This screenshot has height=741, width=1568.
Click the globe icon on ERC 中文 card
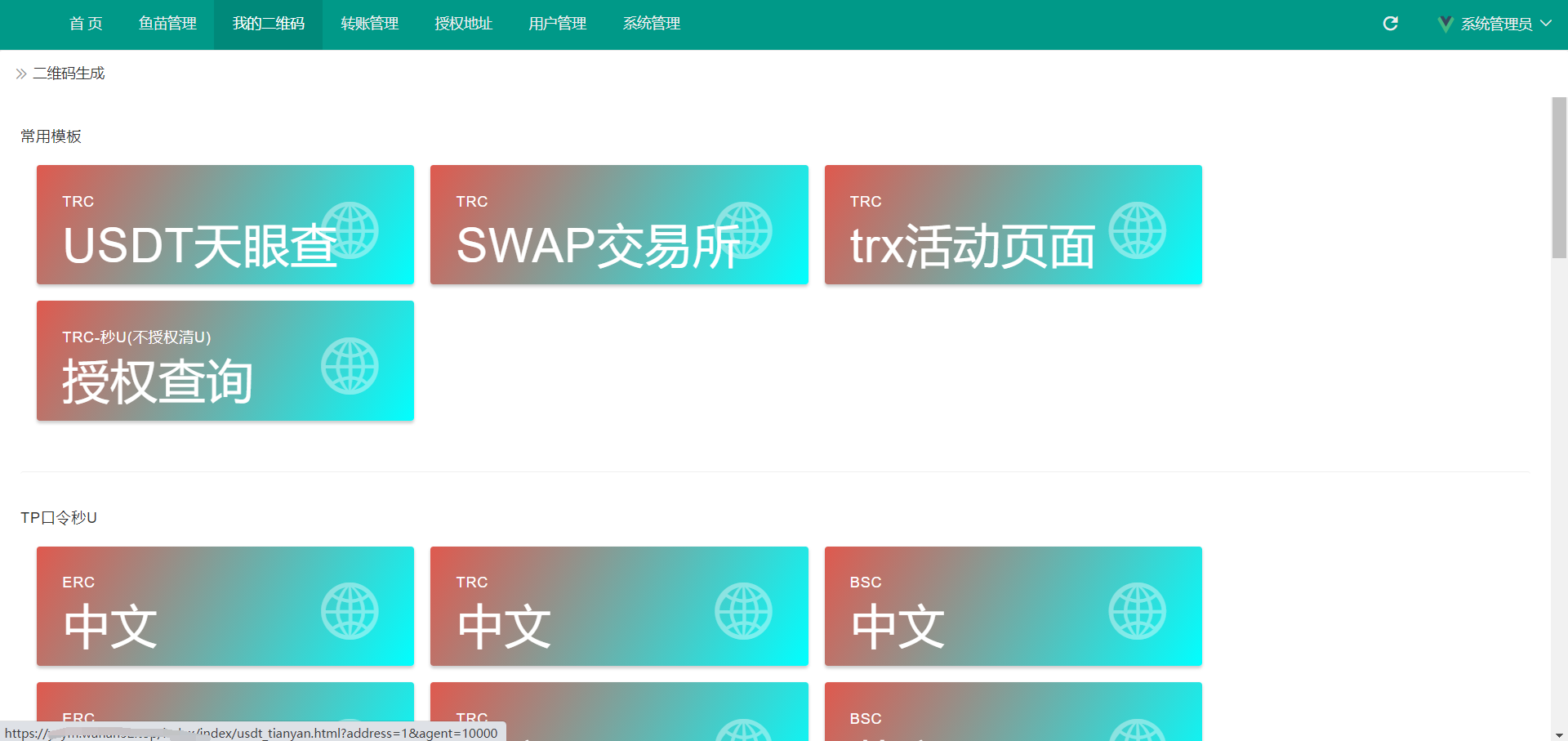[350, 611]
